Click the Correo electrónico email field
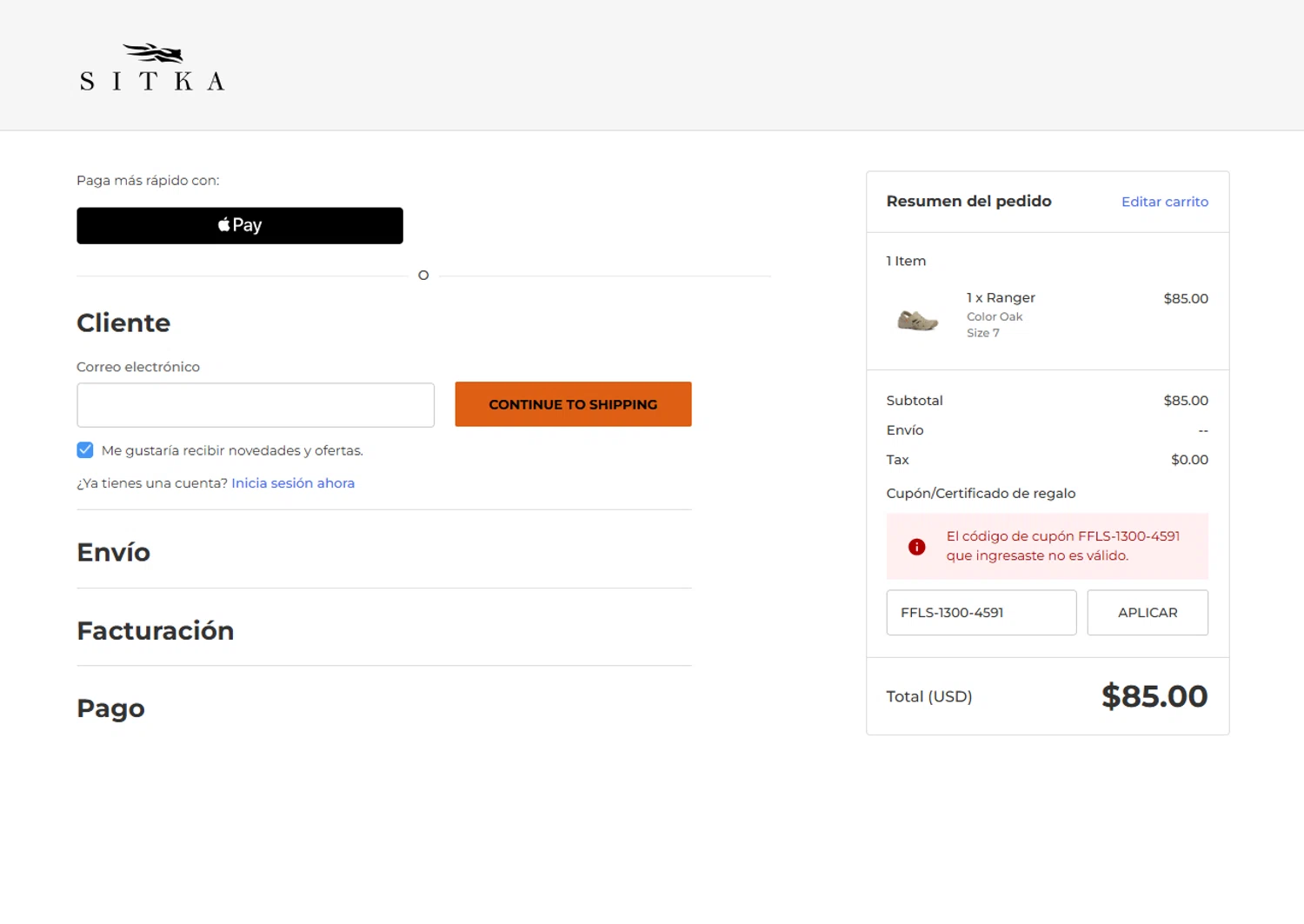Screen dimensions: 1304x924 point(256,405)
